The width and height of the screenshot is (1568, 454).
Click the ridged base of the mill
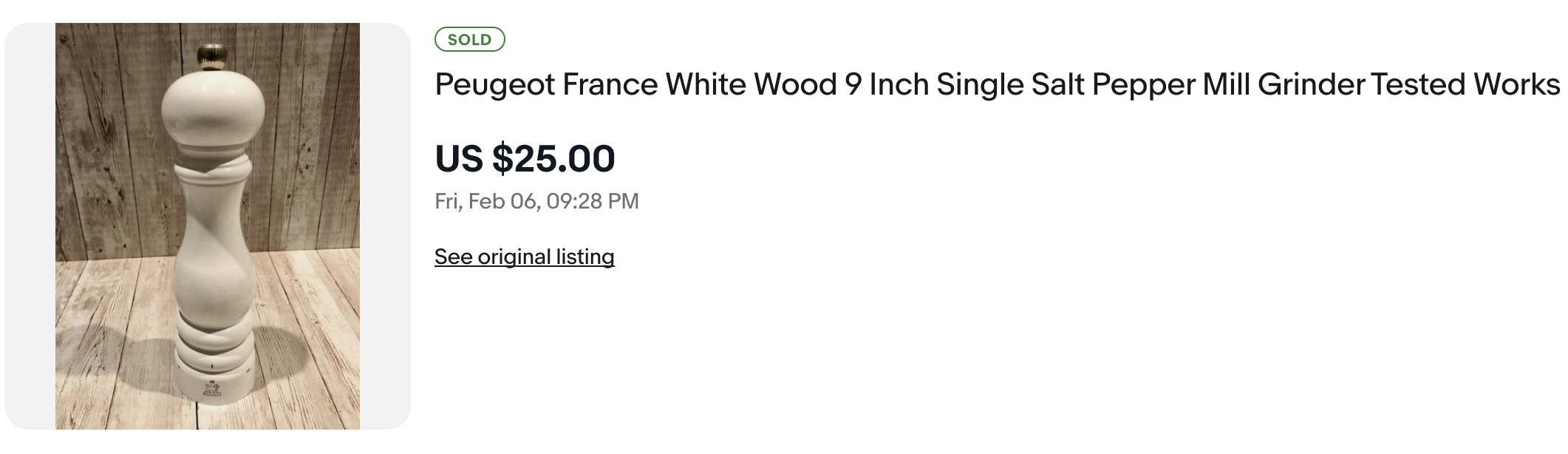213,348
